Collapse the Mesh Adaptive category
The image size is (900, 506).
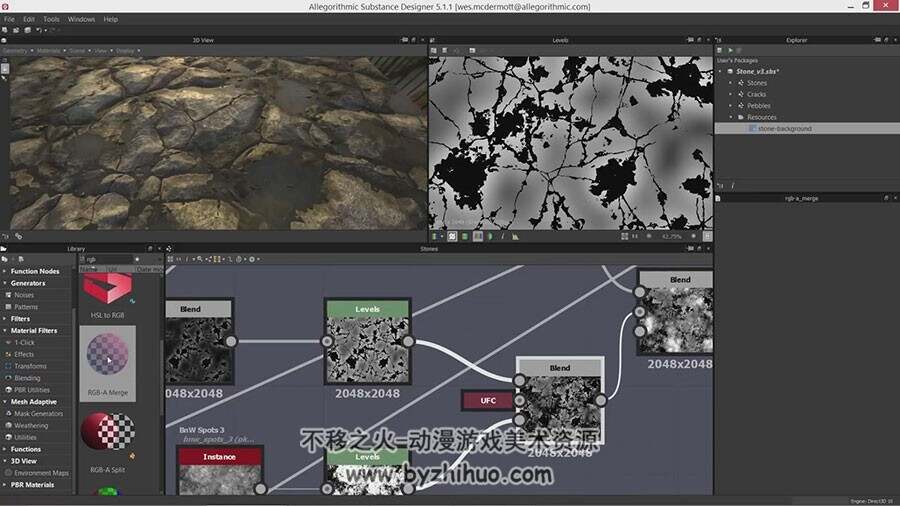(x=5, y=402)
